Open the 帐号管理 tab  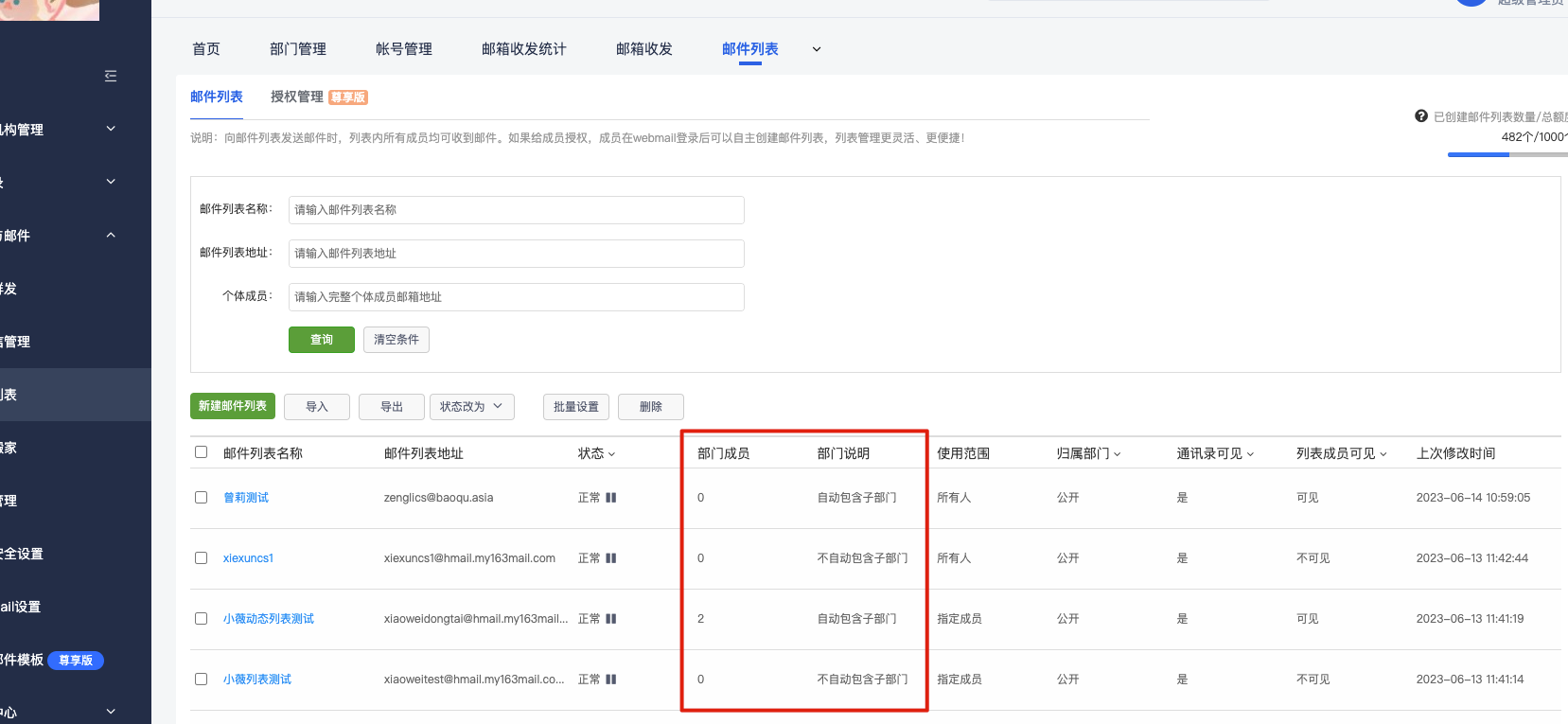(x=404, y=49)
